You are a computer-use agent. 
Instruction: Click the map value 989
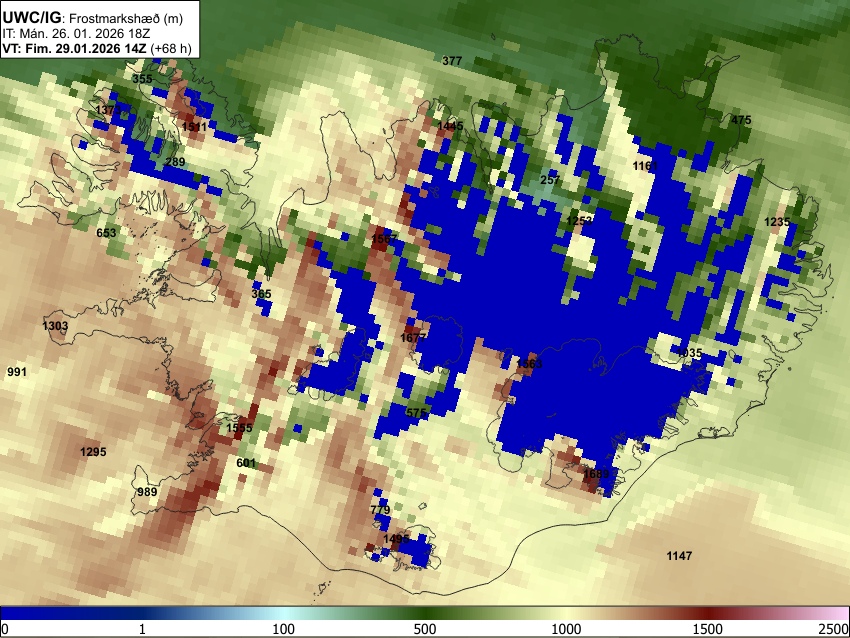[x=147, y=492]
